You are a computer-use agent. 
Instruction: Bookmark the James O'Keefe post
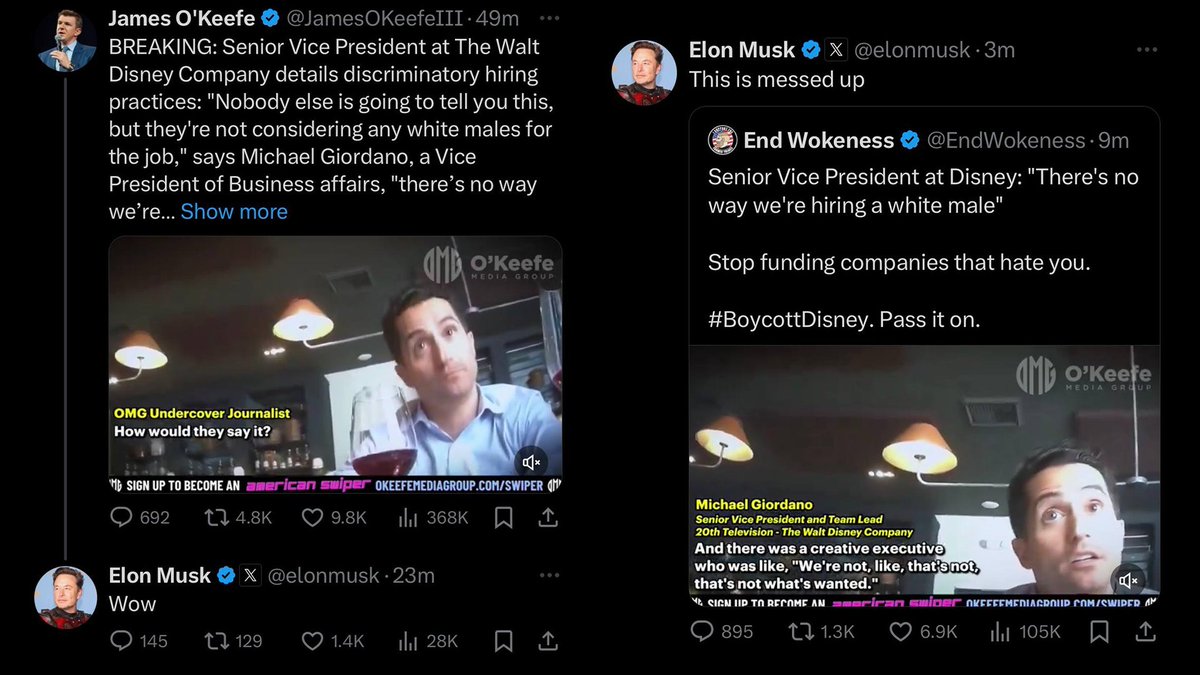[x=504, y=517]
